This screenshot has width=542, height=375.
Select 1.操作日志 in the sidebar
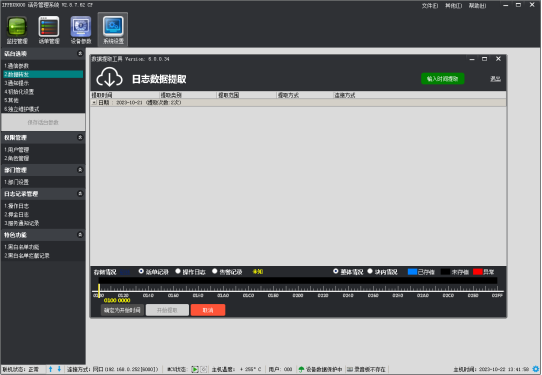17,206
